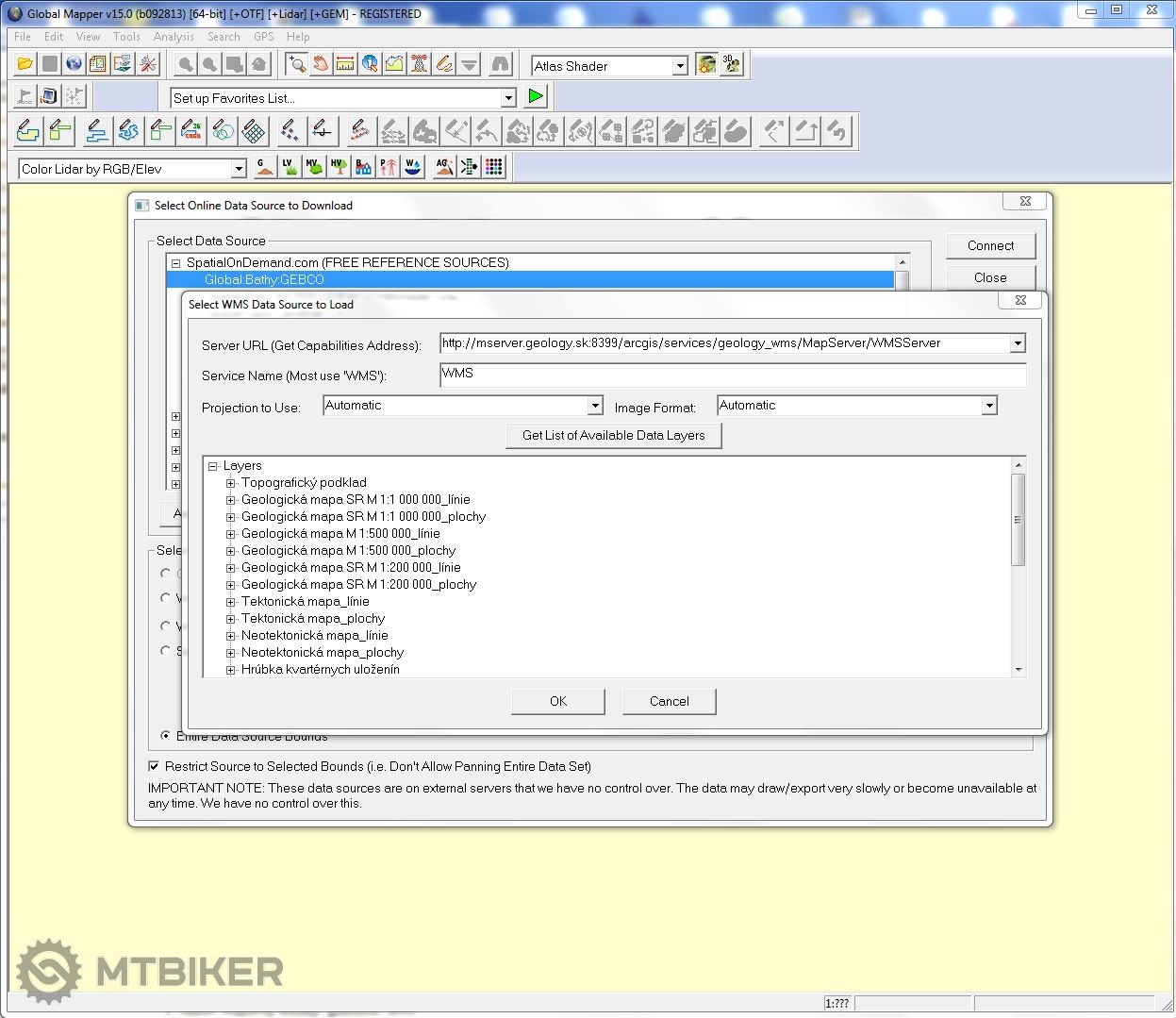This screenshot has height=1018, width=1176.
Task: Open the Analysis menu
Action: (174, 37)
